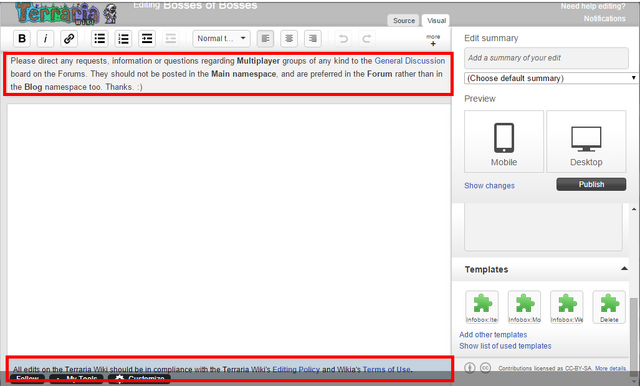Click Customize in the bottom bar
The width and height of the screenshot is (640, 386).
click(140, 379)
